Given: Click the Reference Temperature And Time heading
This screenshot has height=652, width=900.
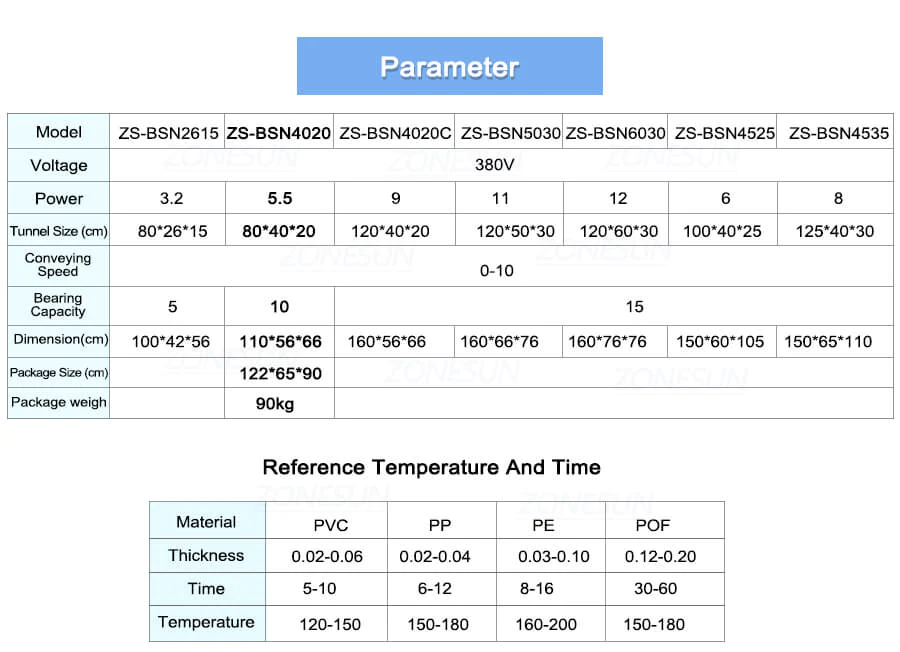Looking at the screenshot, I should coord(431,467).
